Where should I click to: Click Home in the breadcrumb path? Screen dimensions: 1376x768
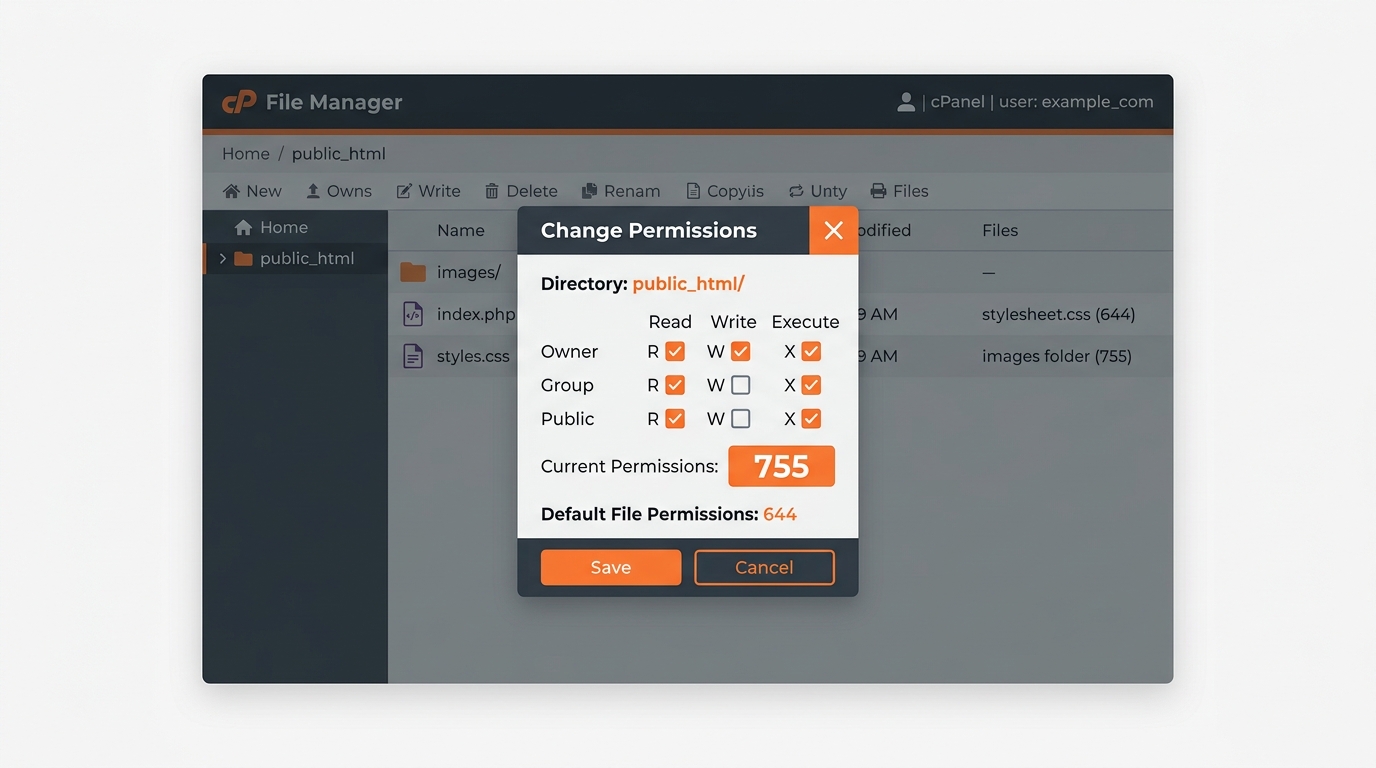246,154
